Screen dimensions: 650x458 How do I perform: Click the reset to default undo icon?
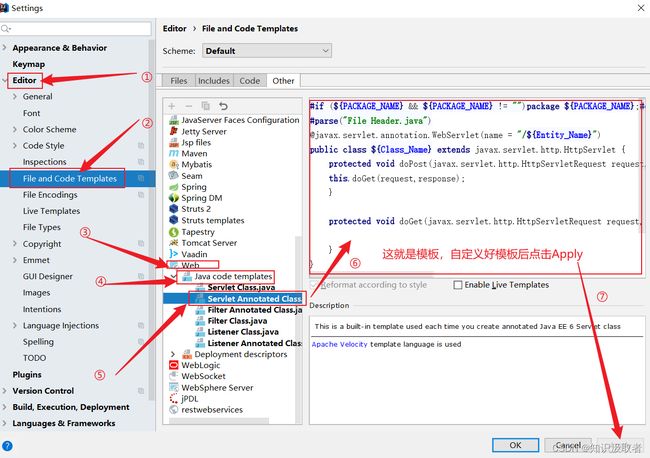coord(223,106)
